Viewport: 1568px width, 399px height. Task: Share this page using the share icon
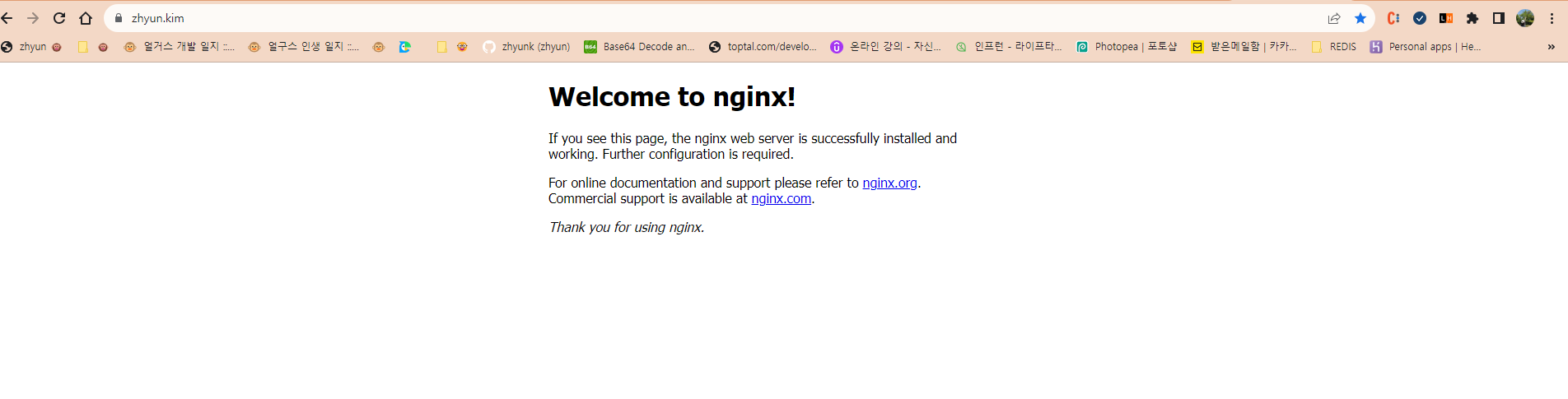[1334, 18]
